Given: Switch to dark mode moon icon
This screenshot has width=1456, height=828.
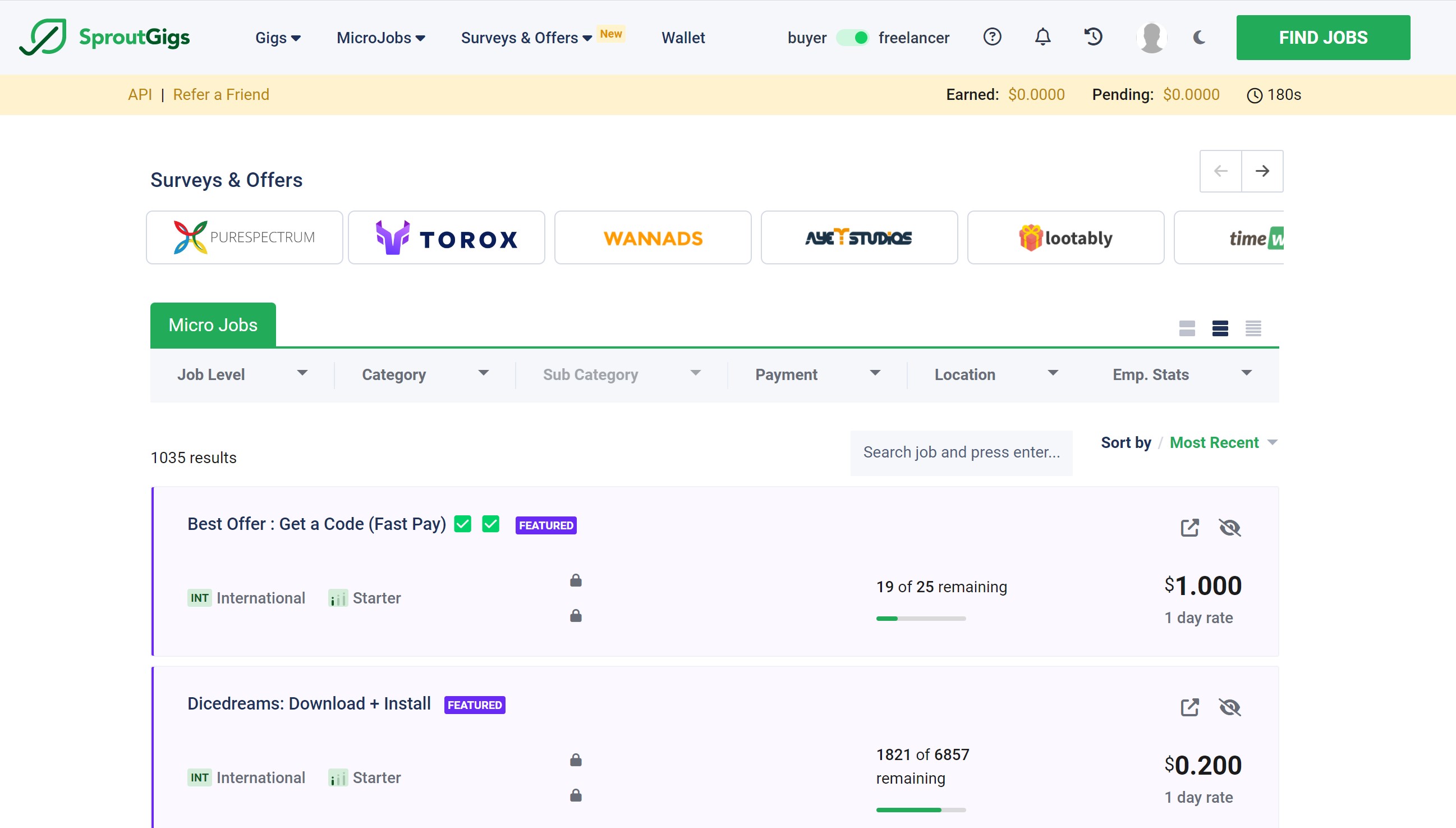Looking at the screenshot, I should [1199, 38].
